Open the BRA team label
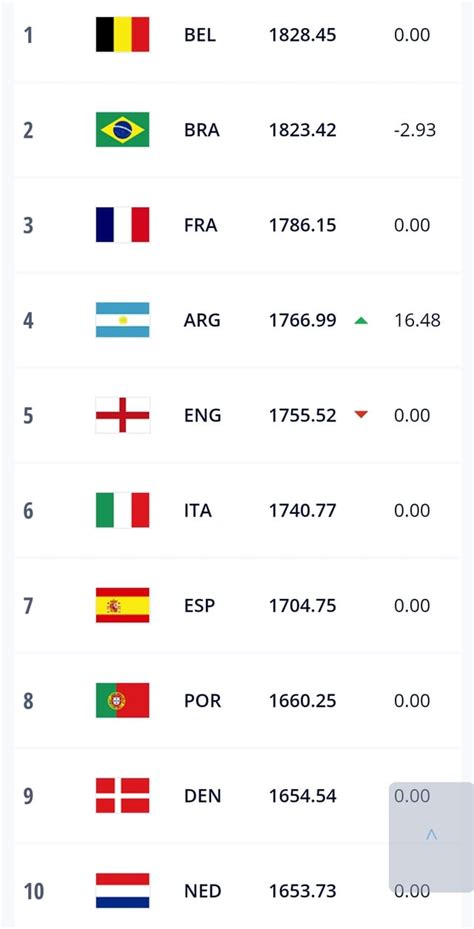 201,130
